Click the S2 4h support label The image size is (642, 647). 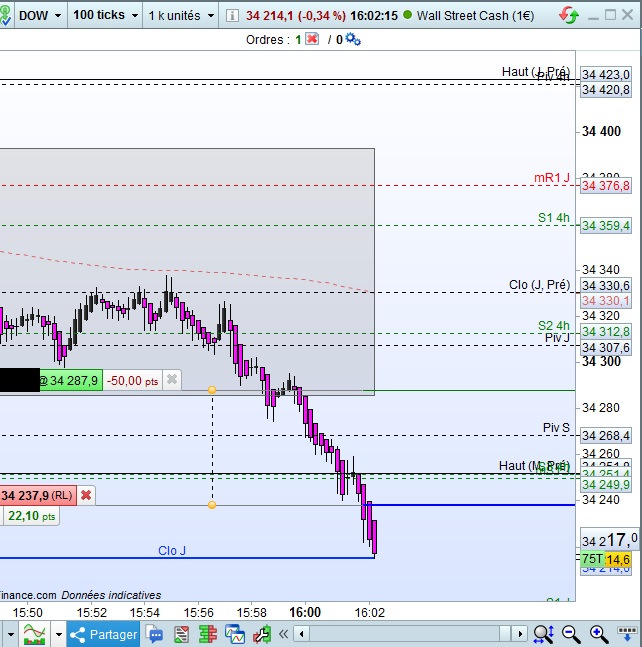click(554, 326)
